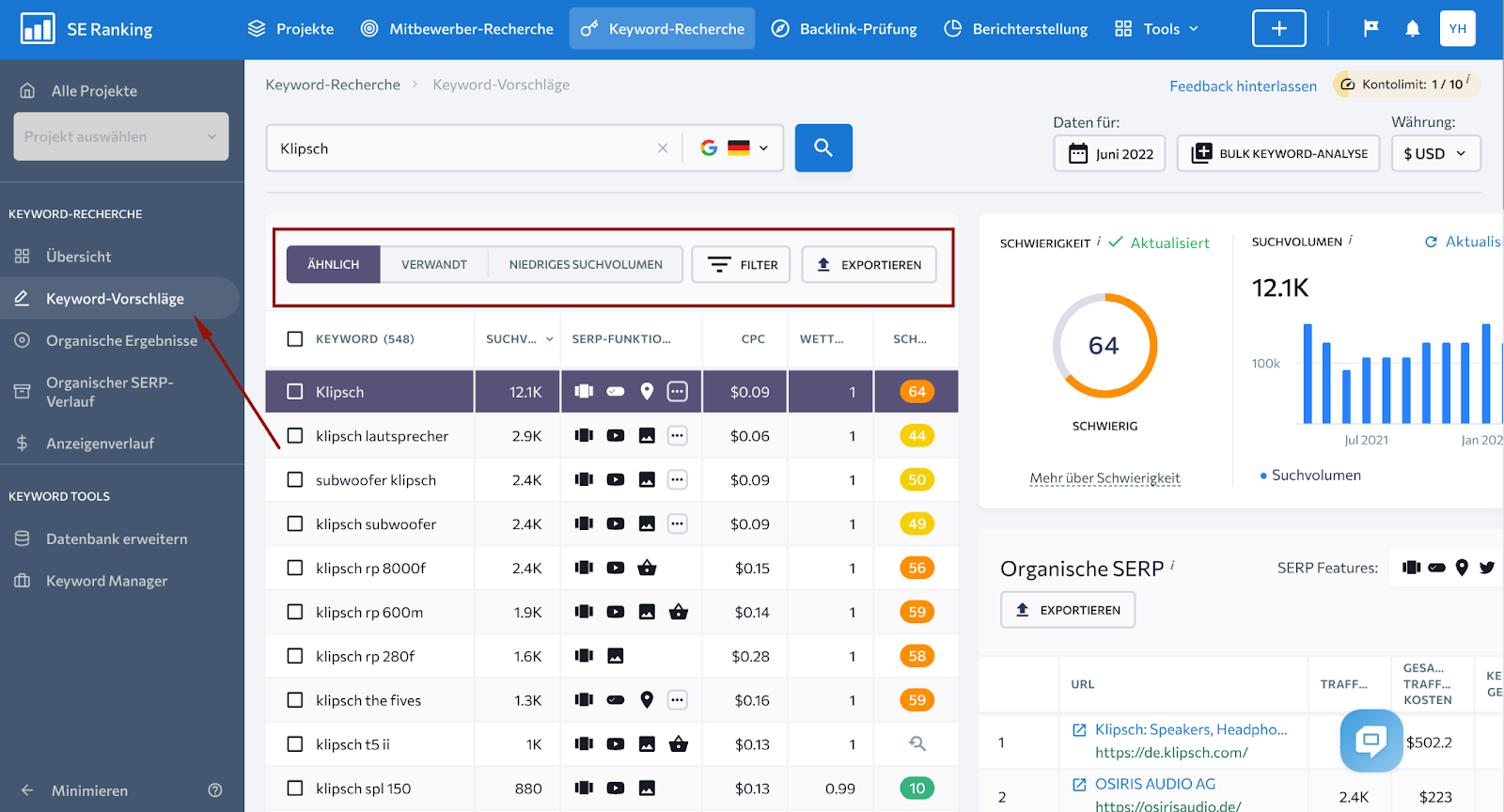Click the difficulty gauge showing 64
This screenshot has width=1504, height=812.
click(1104, 346)
